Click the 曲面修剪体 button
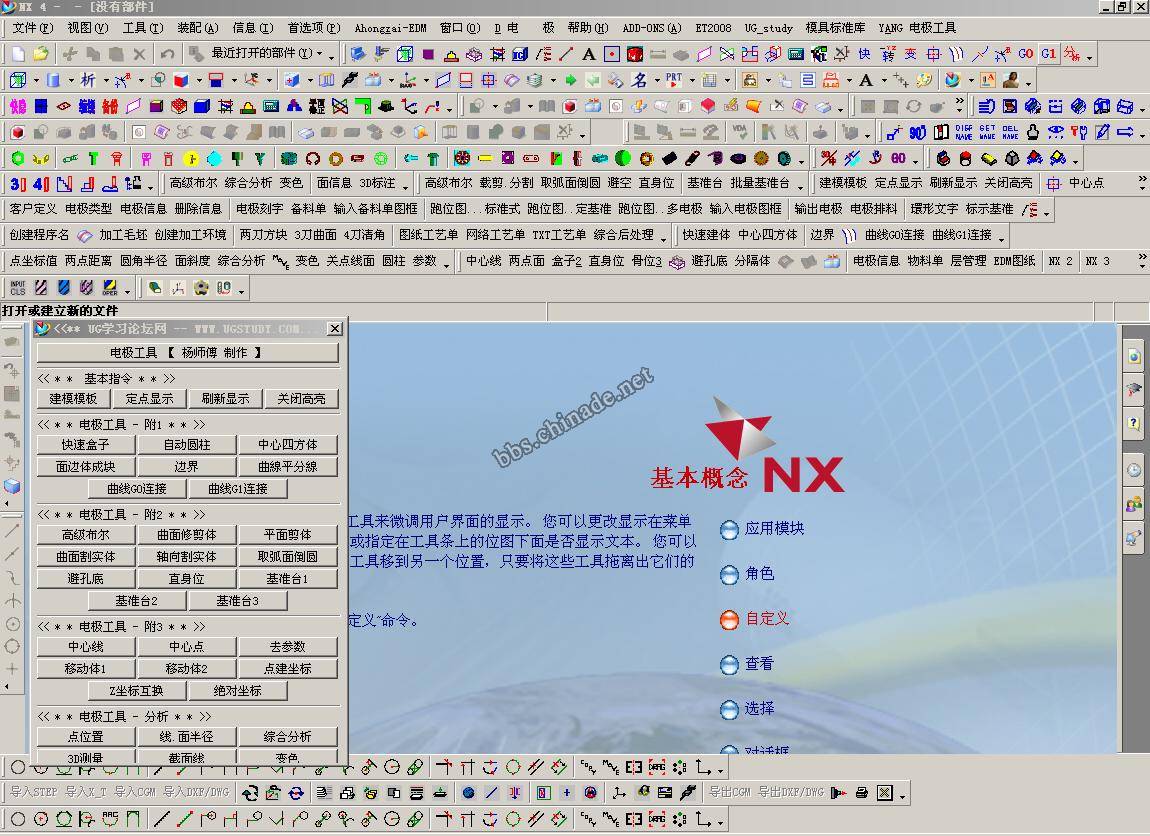Image resolution: width=1150 pixels, height=836 pixels. [186, 535]
